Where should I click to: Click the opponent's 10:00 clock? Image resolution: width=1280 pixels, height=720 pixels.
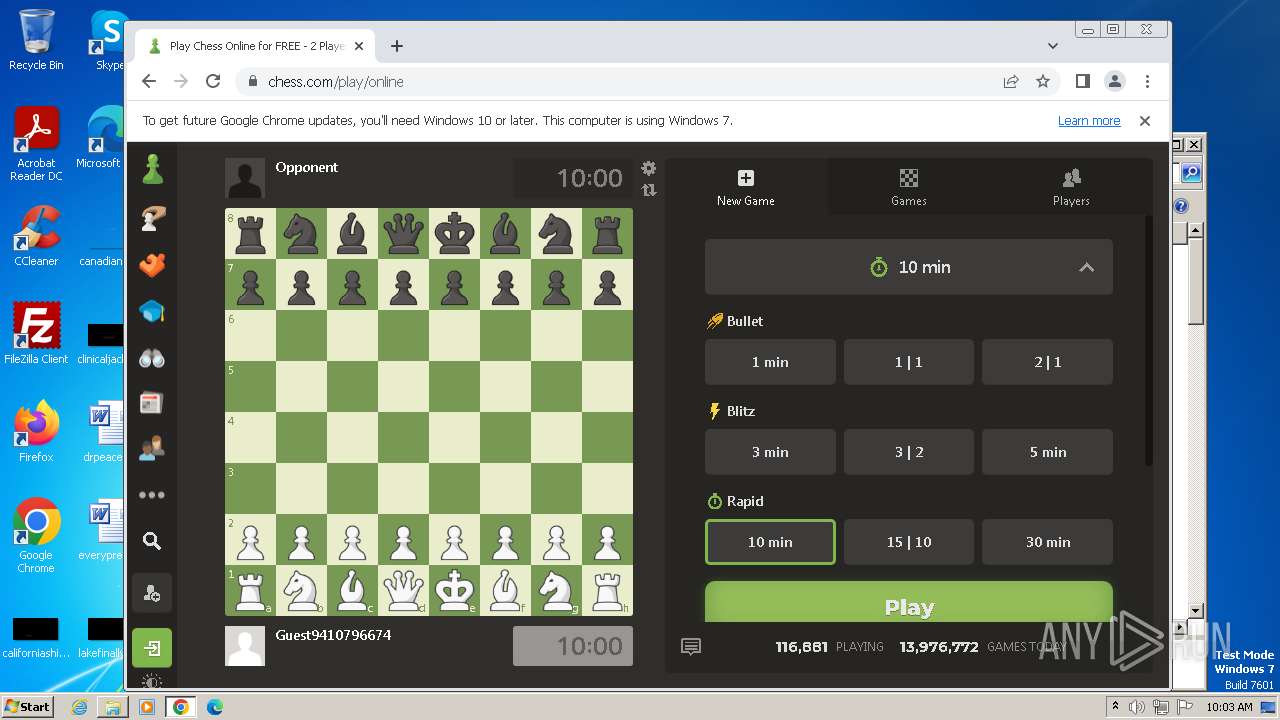(573, 178)
